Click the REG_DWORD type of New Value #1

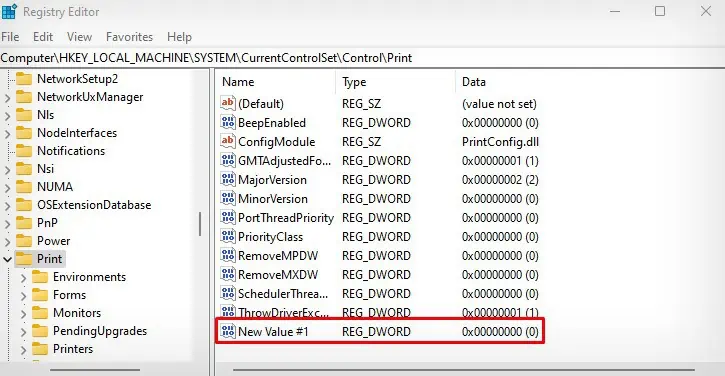[x=376, y=332]
